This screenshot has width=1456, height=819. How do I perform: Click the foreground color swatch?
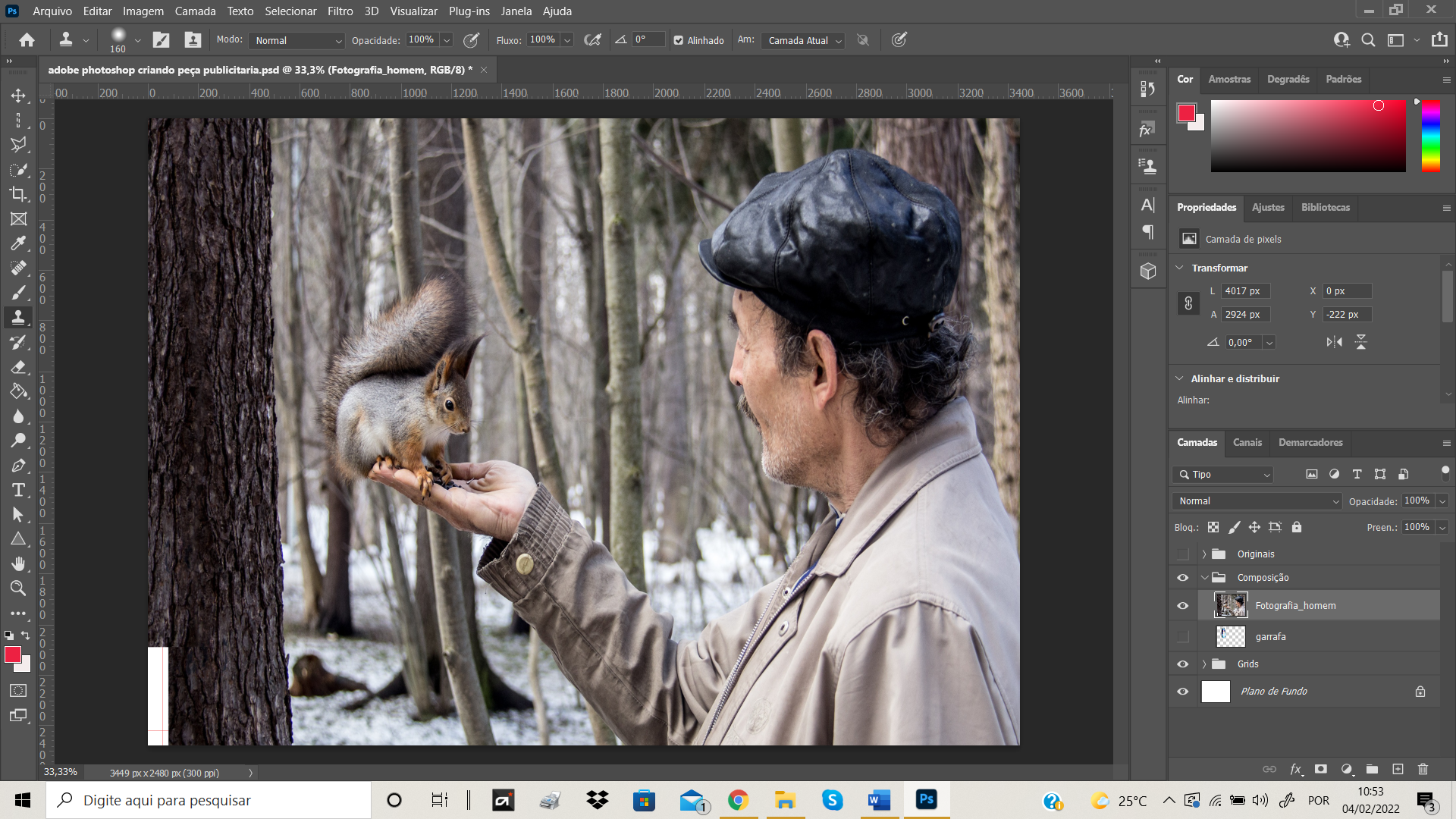point(13,654)
